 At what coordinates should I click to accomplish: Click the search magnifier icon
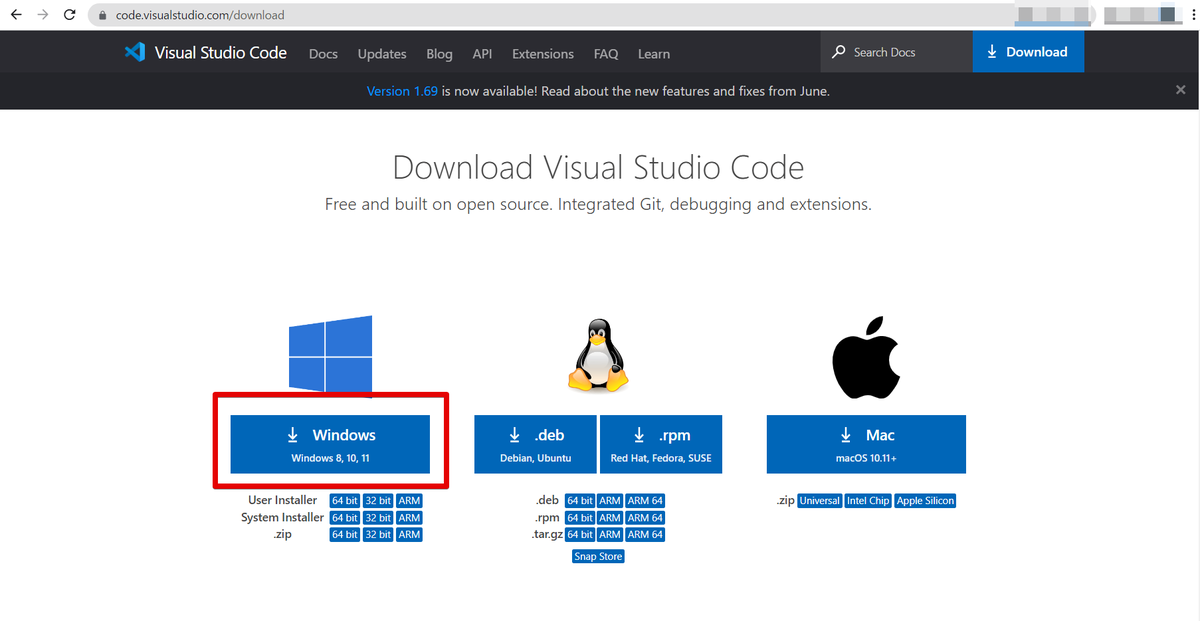tap(839, 52)
